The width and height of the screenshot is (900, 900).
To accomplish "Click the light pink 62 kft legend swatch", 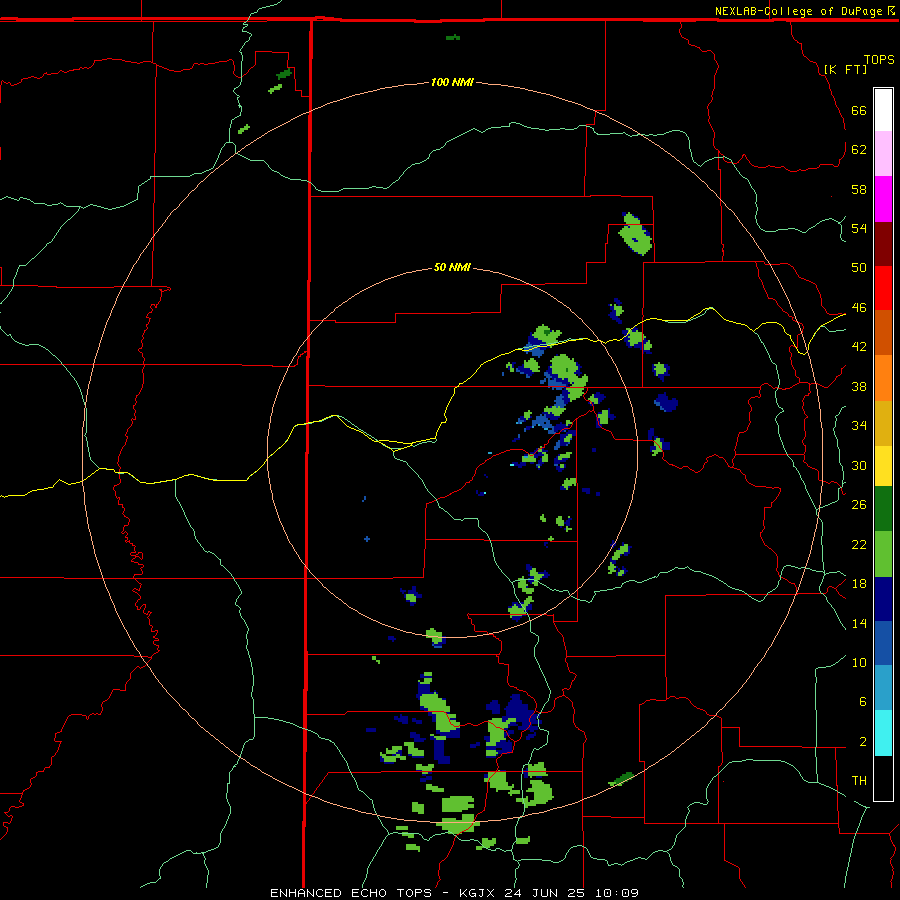I will click(x=883, y=154).
